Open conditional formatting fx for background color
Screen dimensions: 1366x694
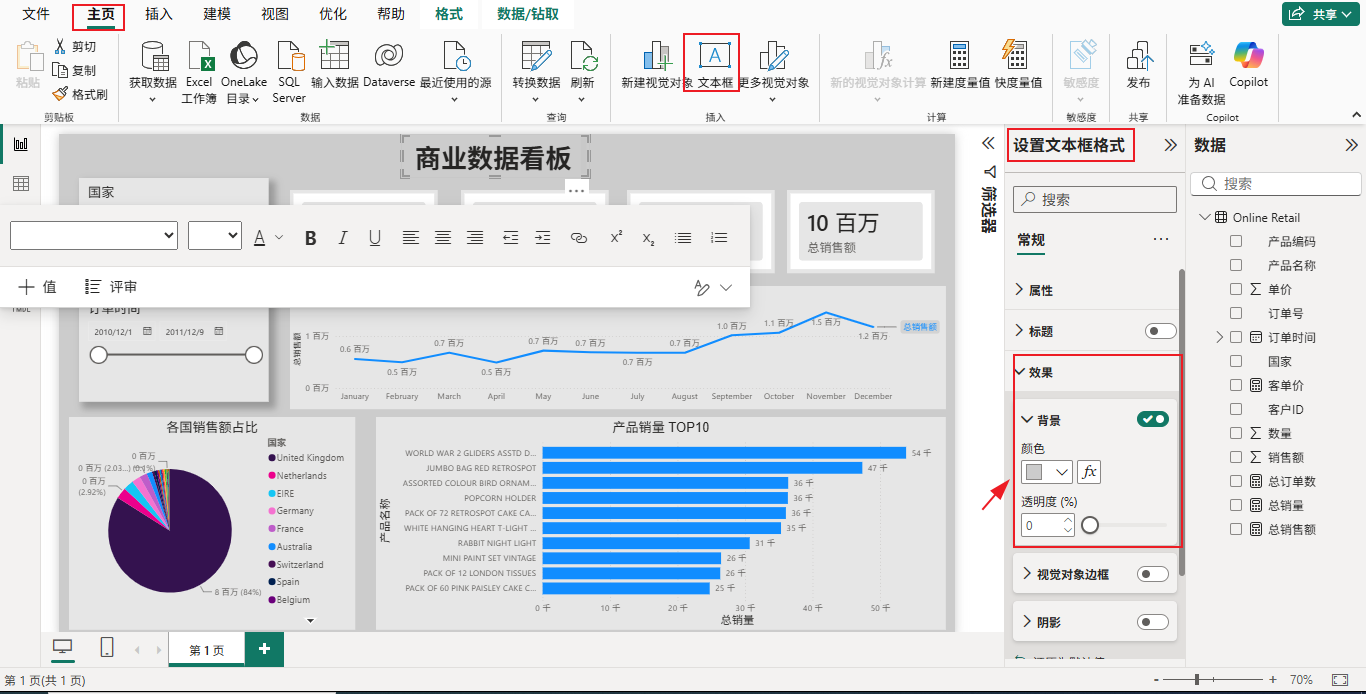[x=1089, y=472]
